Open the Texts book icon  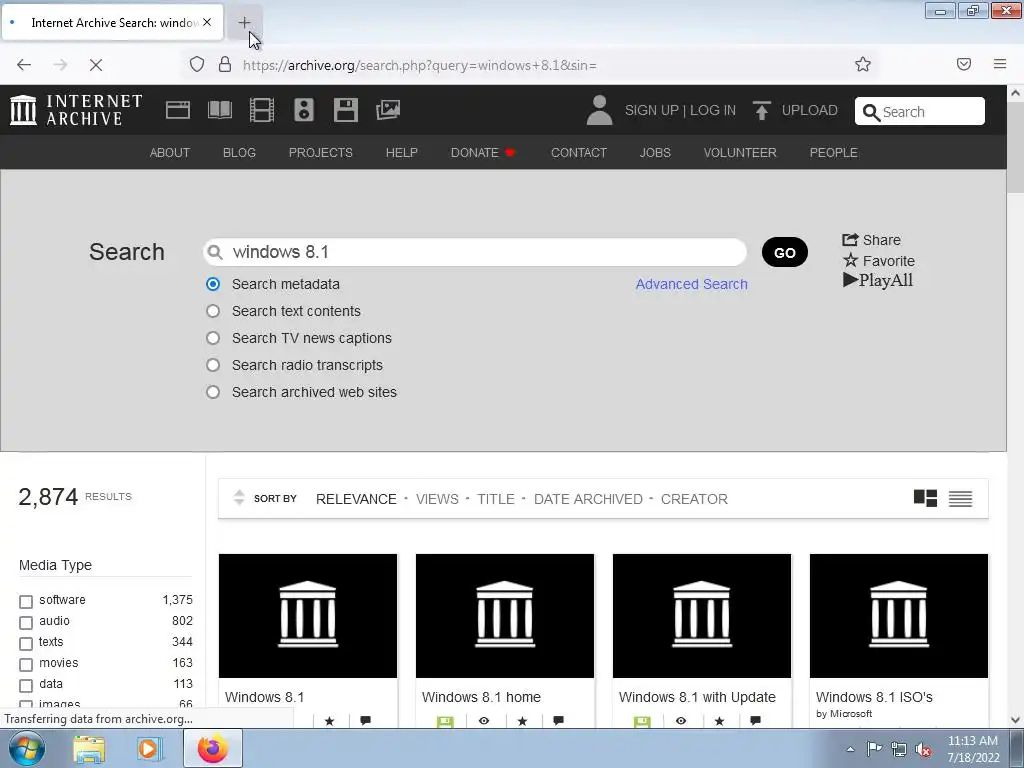pyautogui.click(x=219, y=110)
